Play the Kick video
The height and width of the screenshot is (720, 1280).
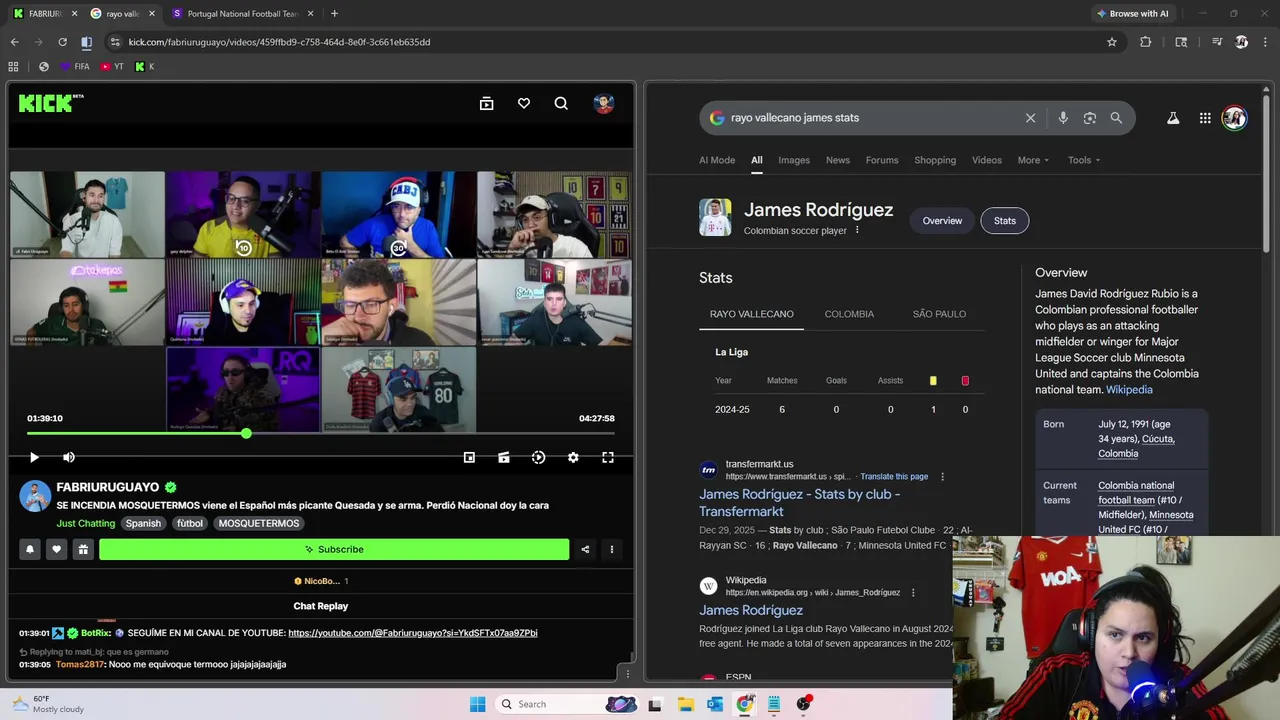[x=34, y=457]
